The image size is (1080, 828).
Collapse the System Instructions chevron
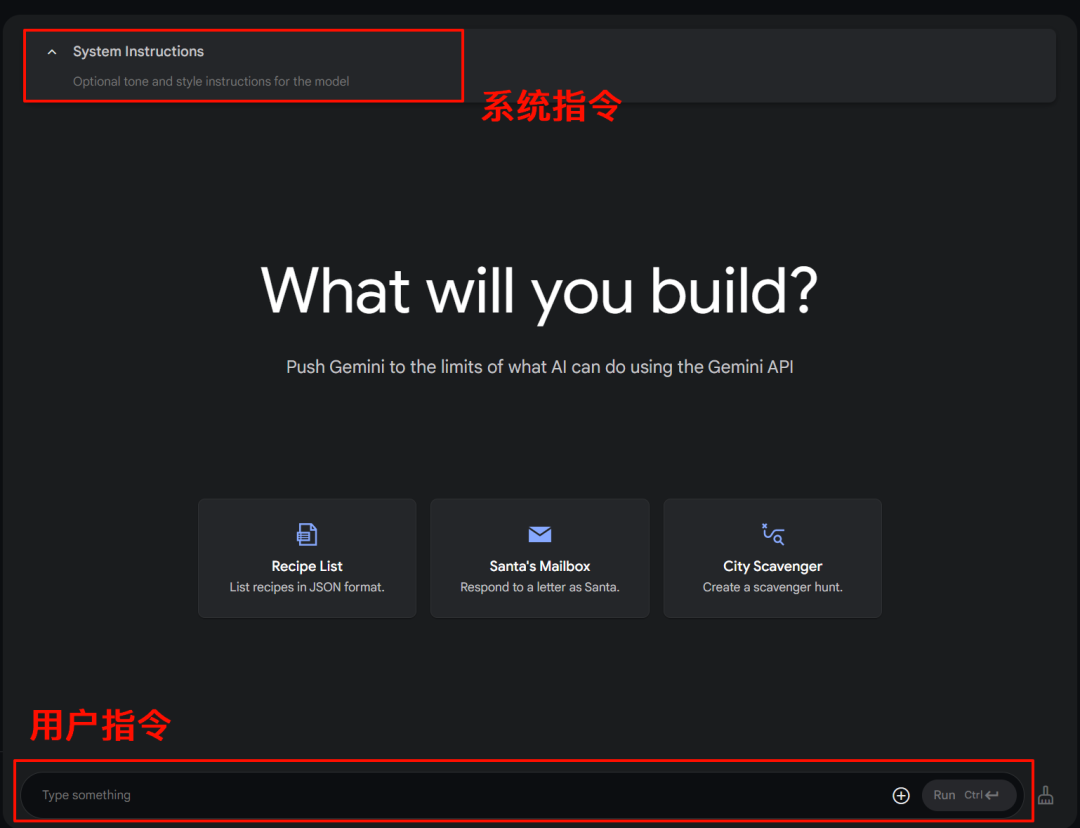[52, 52]
